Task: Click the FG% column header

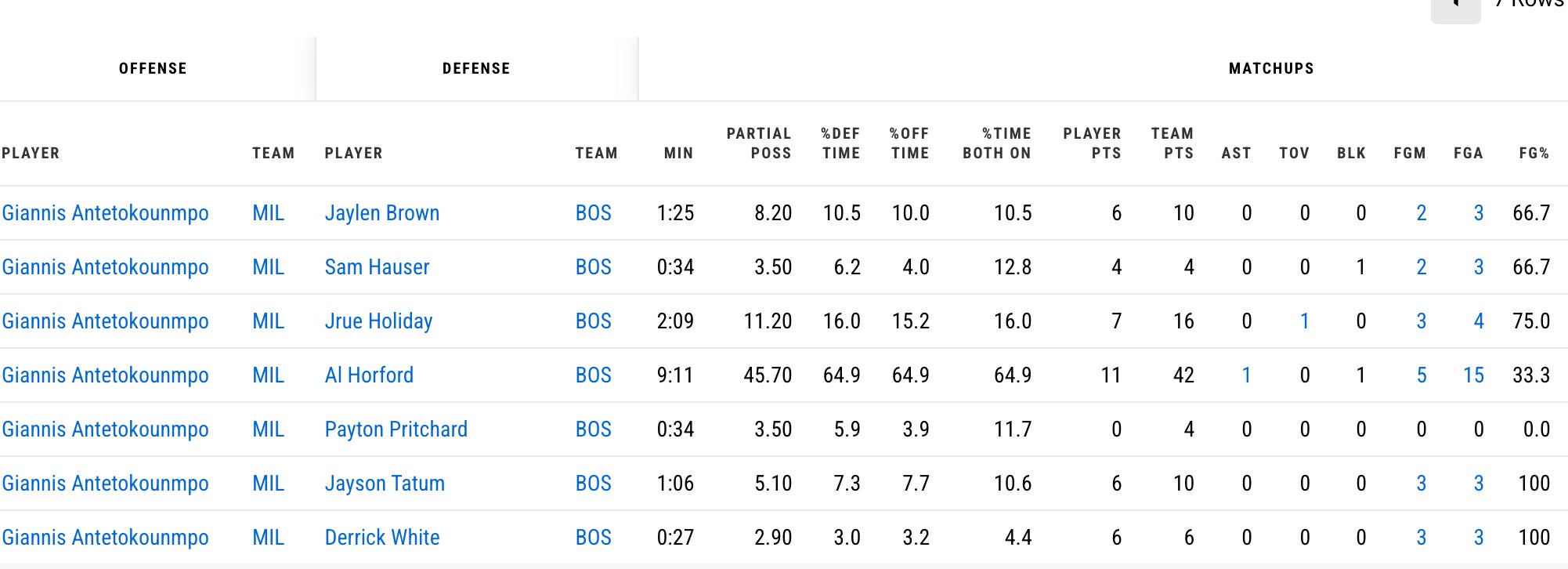Action: coord(1534,153)
